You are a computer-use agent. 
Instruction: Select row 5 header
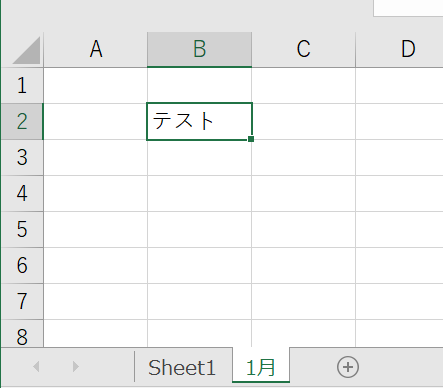pyautogui.click(x=22, y=229)
